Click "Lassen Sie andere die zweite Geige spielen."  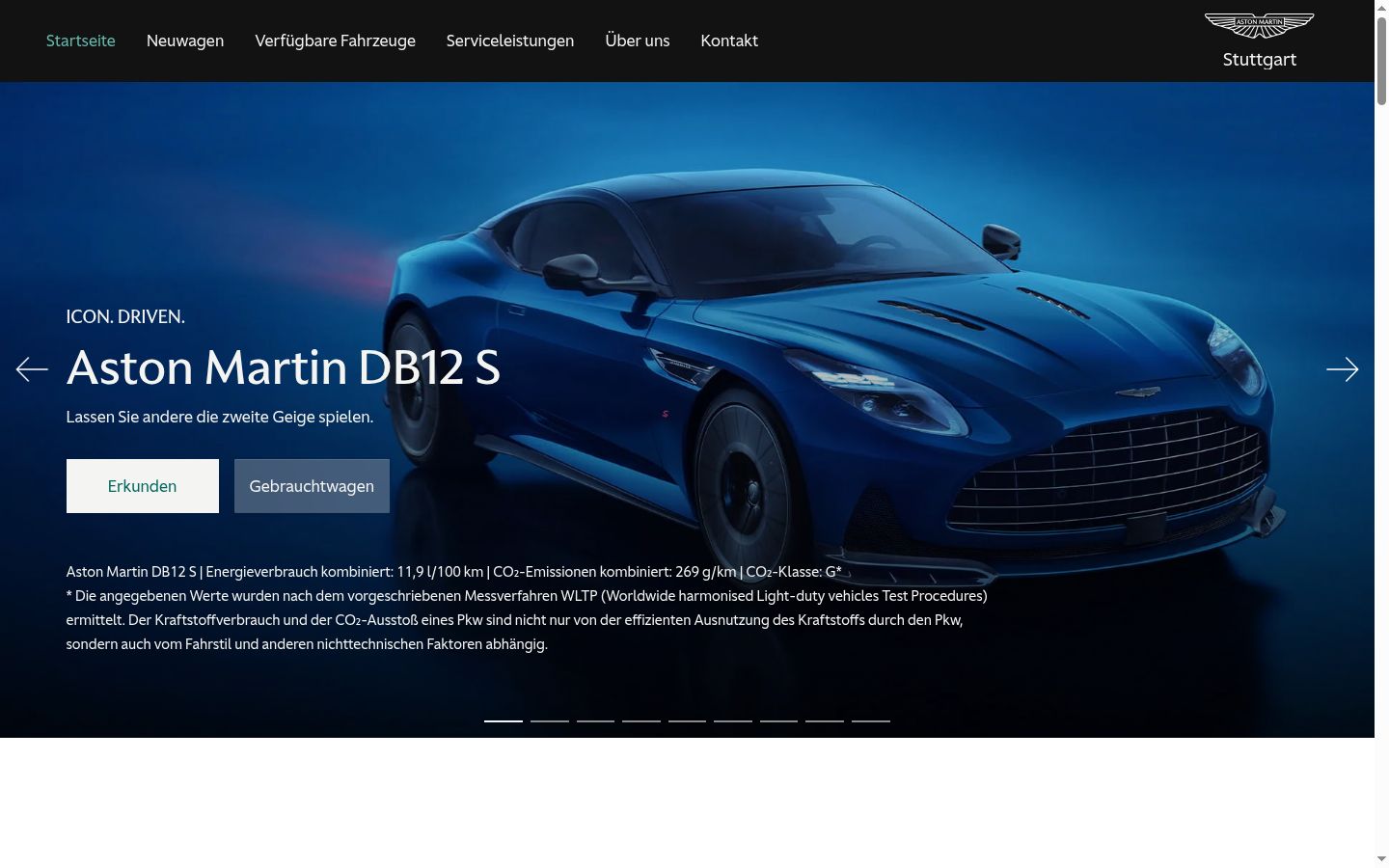pyautogui.click(x=220, y=417)
